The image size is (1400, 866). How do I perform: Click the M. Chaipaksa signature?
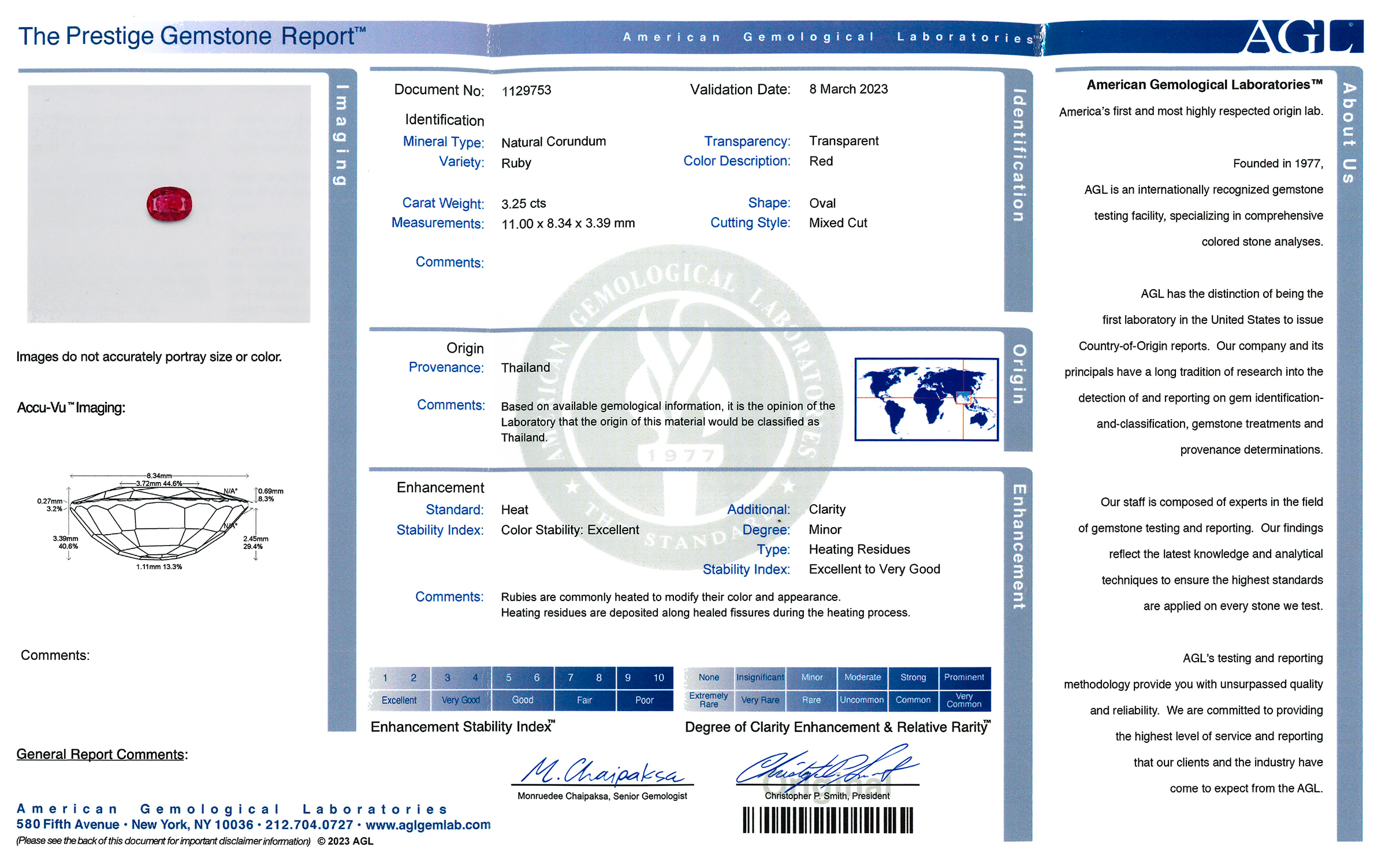(x=602, y=771)
